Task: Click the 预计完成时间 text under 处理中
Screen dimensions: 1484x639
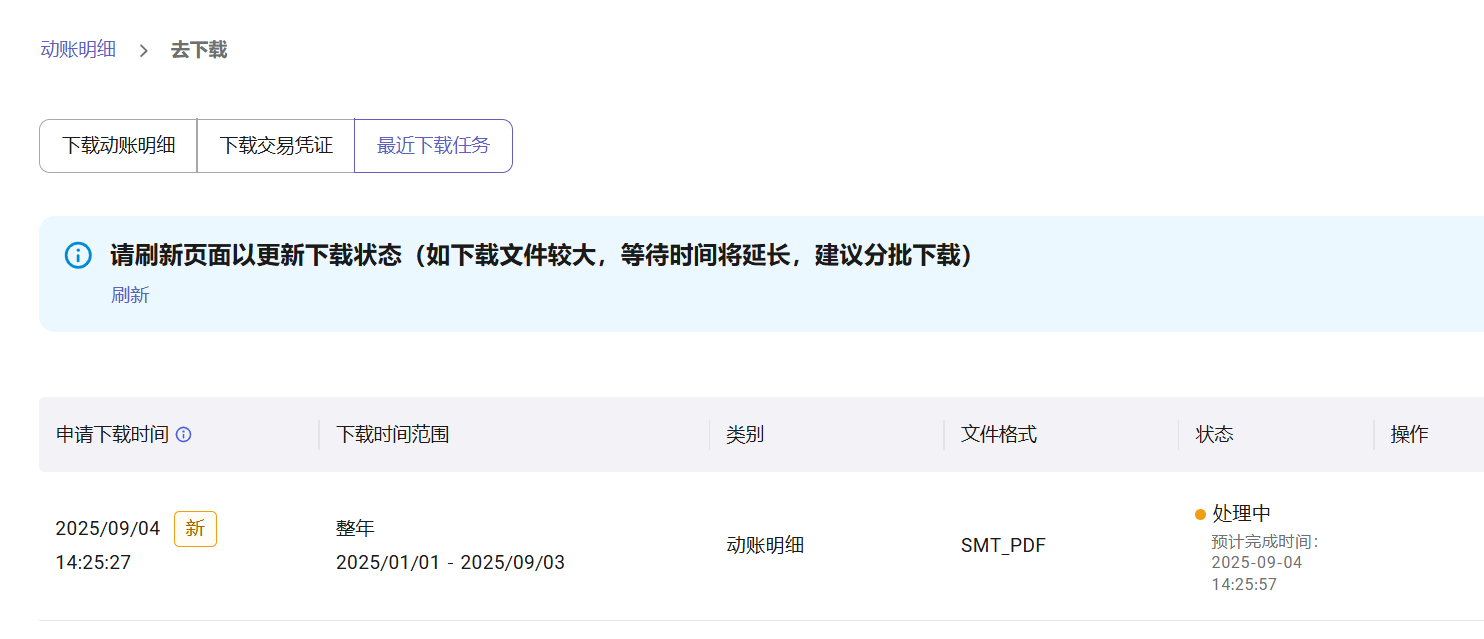Action: 1265,542
